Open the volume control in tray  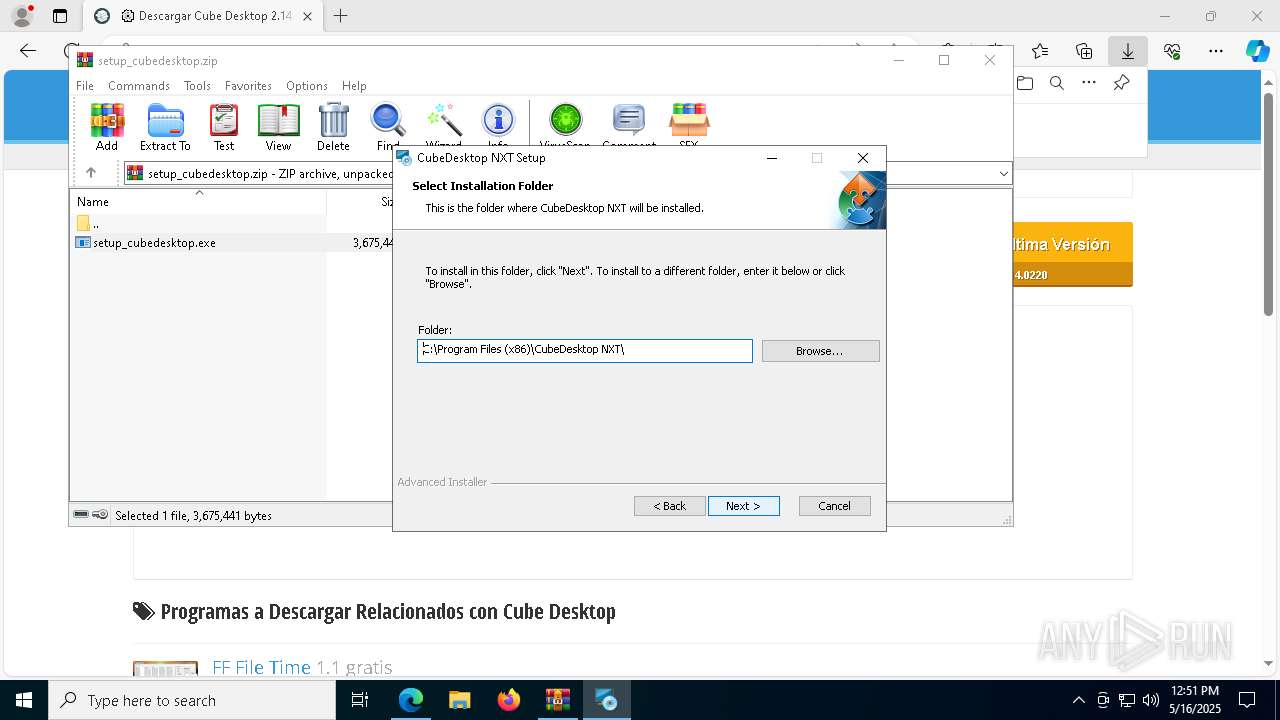[x=1151, y=700]
